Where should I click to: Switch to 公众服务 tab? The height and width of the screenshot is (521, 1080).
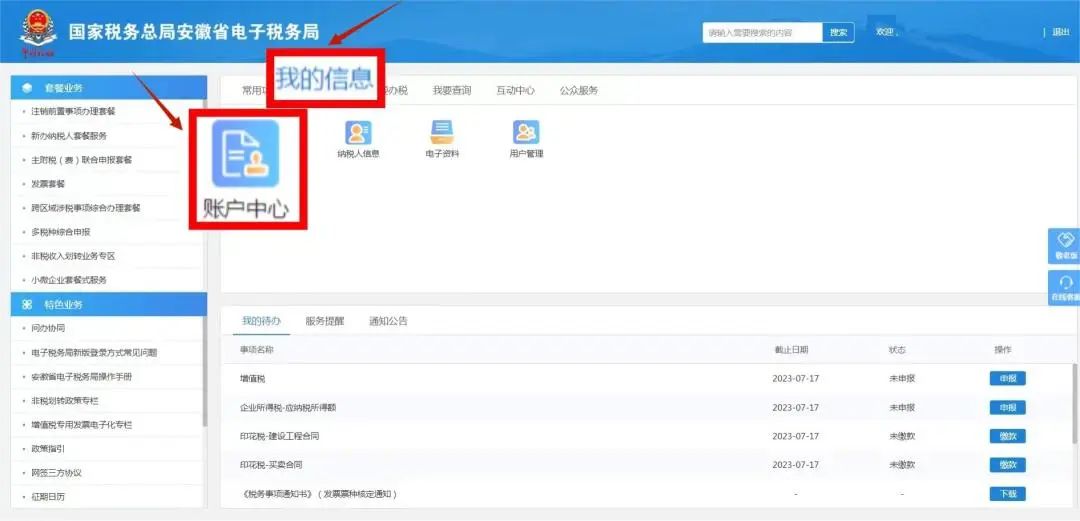click(x=579, y=90)
